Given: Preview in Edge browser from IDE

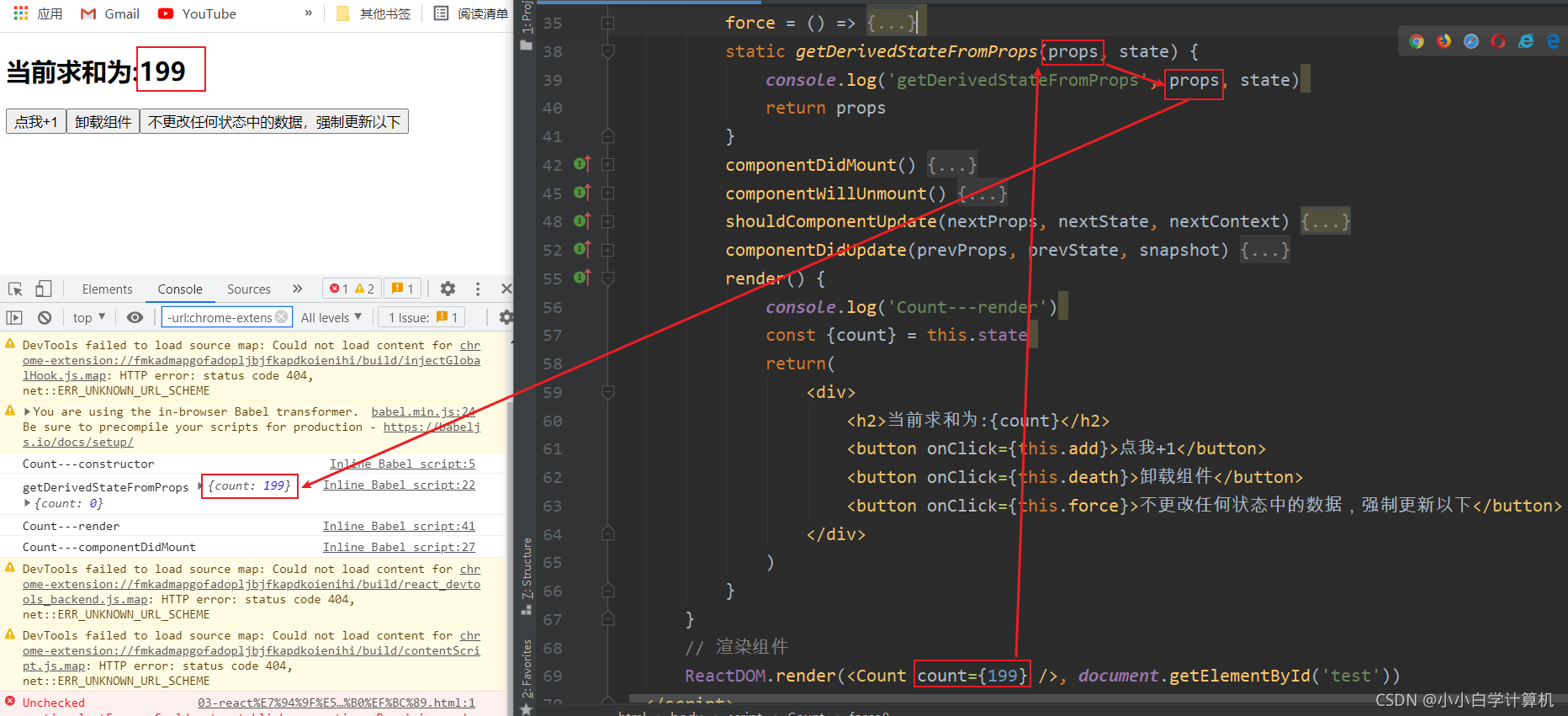Looking at the screenshot, I should [1553, 41].
